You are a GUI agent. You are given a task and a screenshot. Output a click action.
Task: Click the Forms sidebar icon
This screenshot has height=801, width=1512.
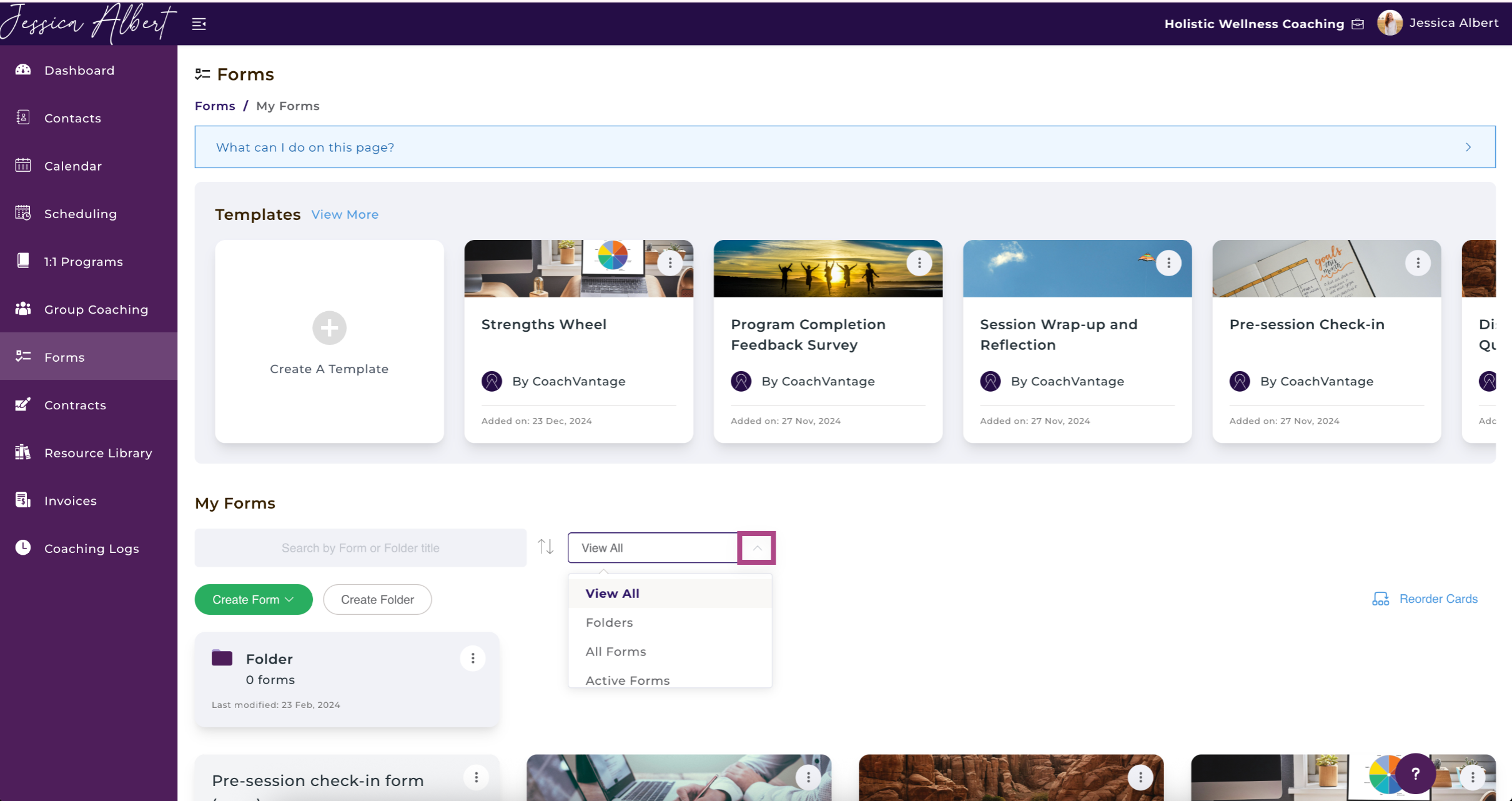coord(23,357)
